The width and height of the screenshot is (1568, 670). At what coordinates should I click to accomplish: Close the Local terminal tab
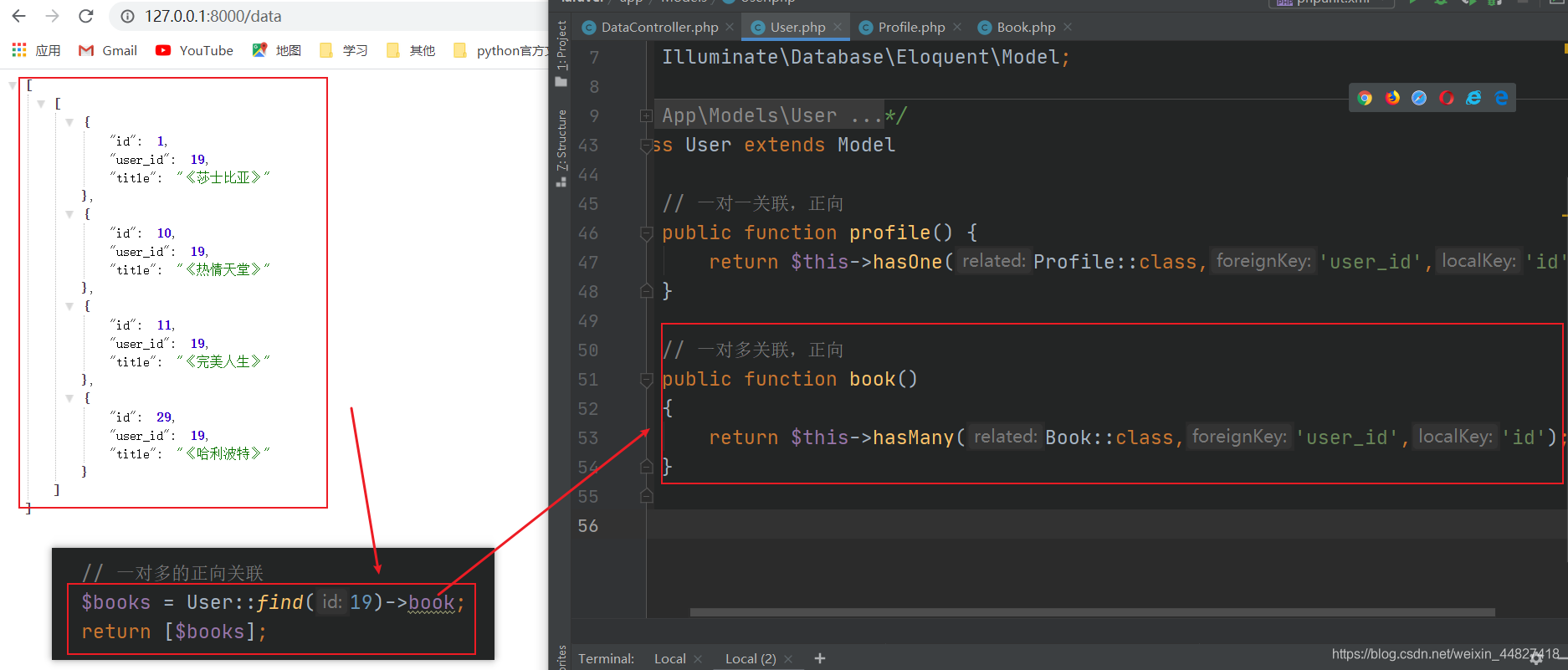click(x=698, y=659)
